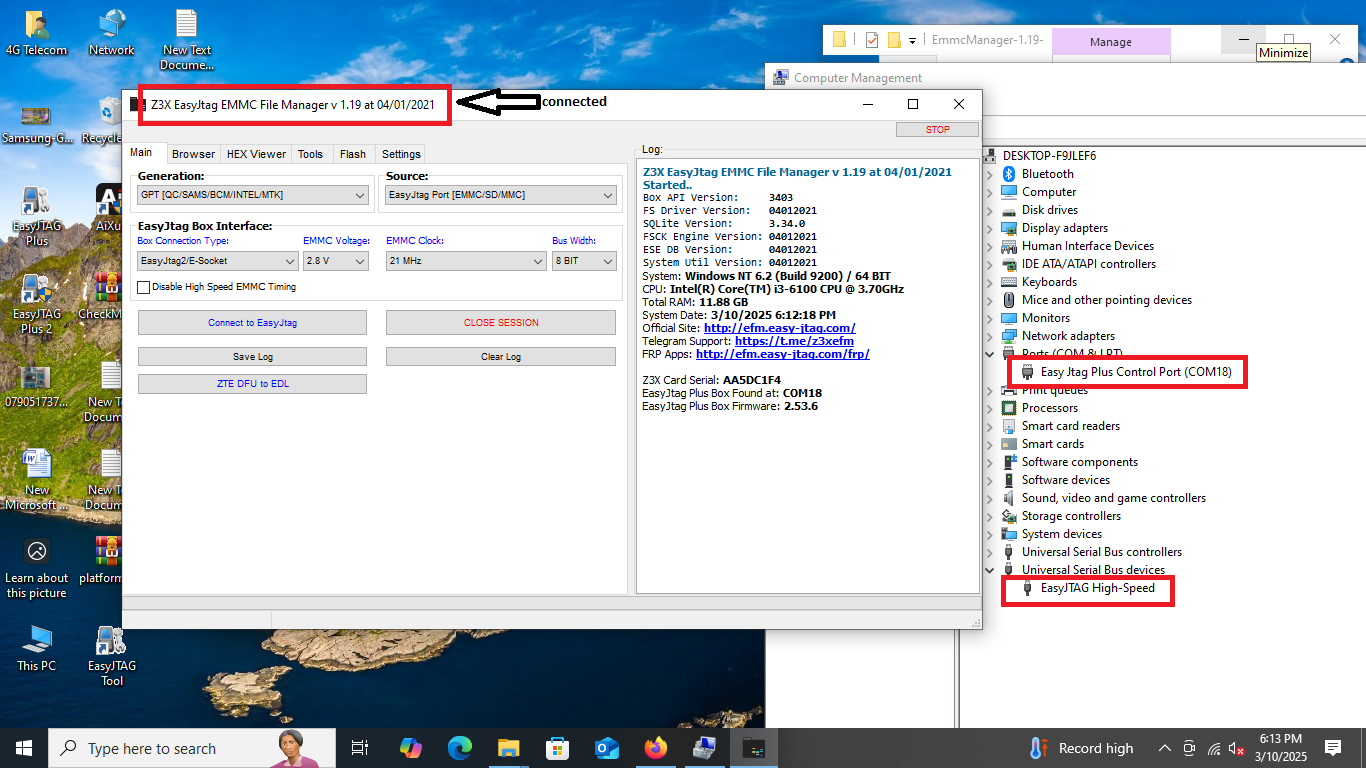Open the EasyJTAG Plus 2 desktop icon

36,305
